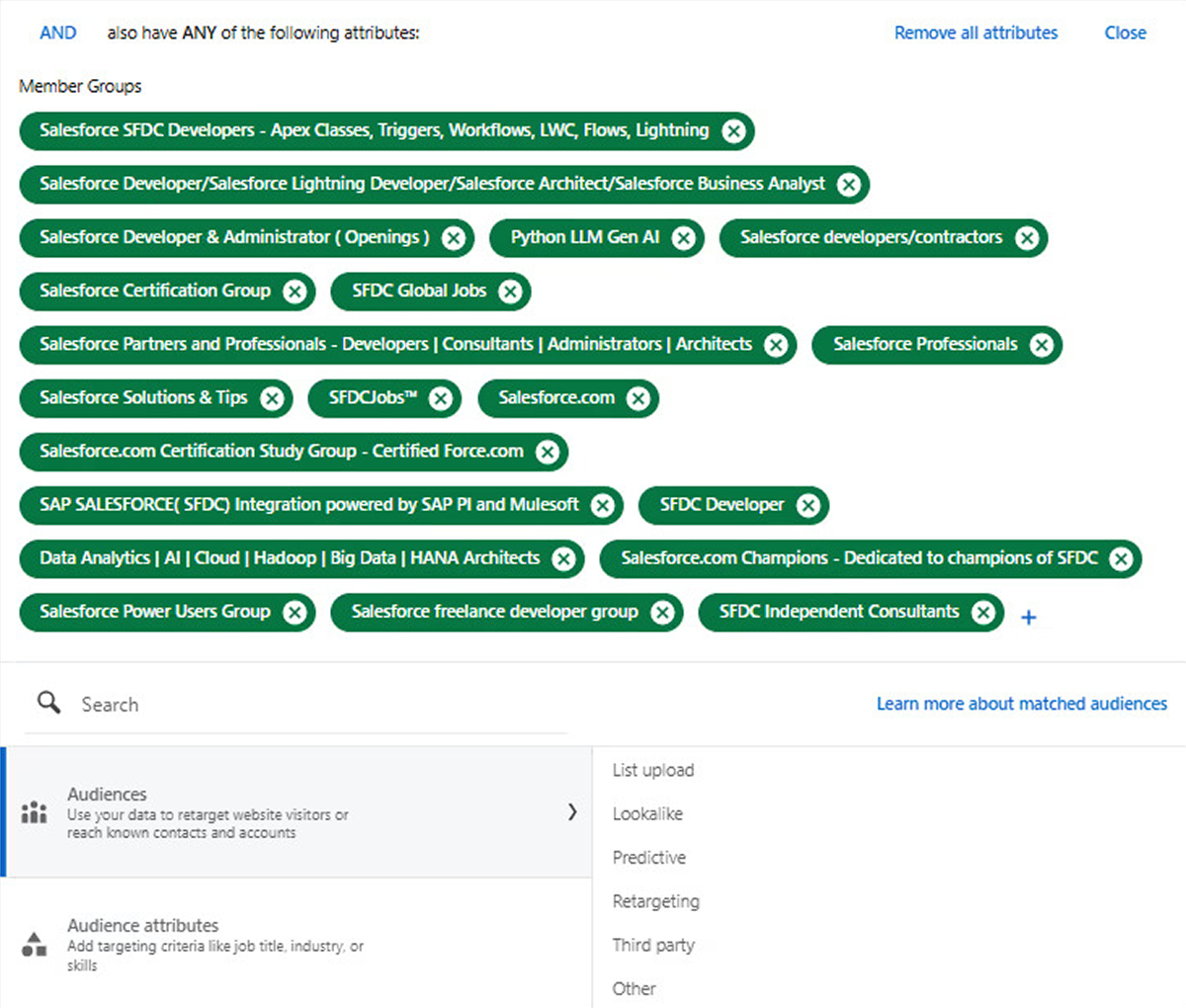Remove the "Python LLM Gen AI" attribute
Viewport: 1186px width, 1008px height.
click(x=682, y=237)
